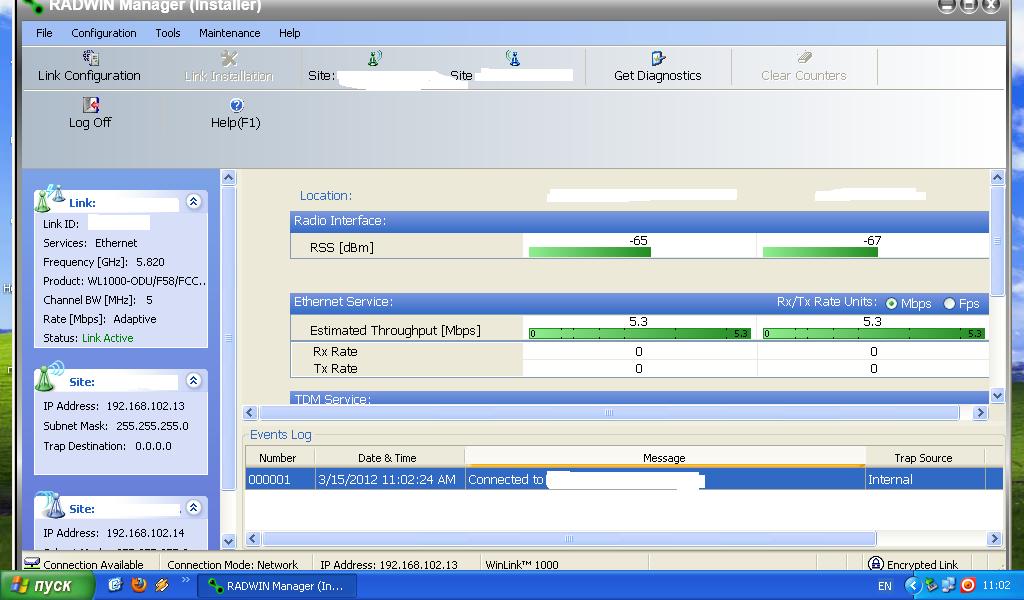The height and width of the screenshot is (600, 1024).
Task: Open the Configuration menu
Action: [104, 33]
